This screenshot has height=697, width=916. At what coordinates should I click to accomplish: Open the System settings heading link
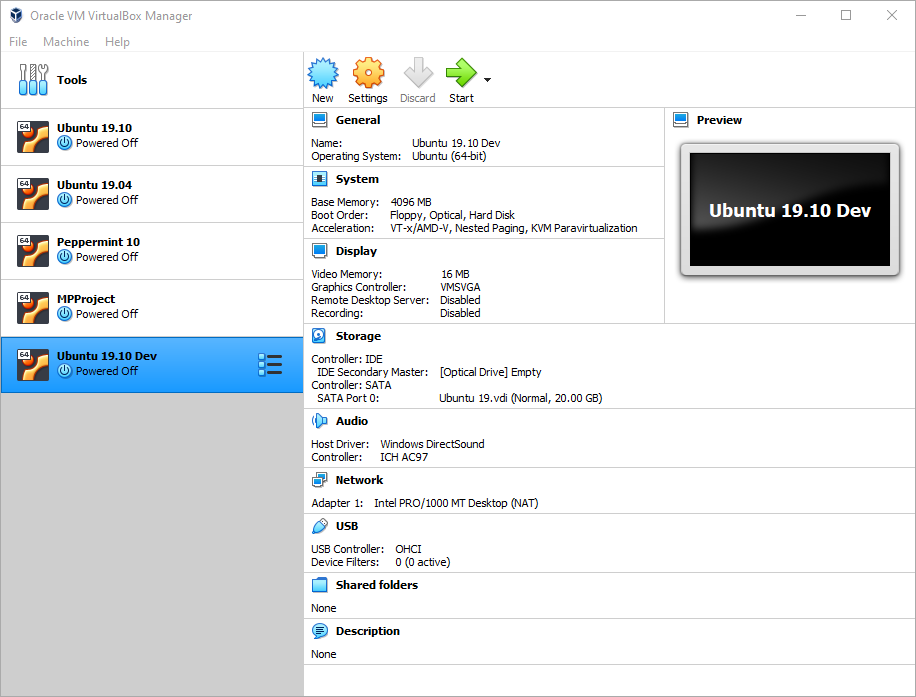tap(358, 179)
